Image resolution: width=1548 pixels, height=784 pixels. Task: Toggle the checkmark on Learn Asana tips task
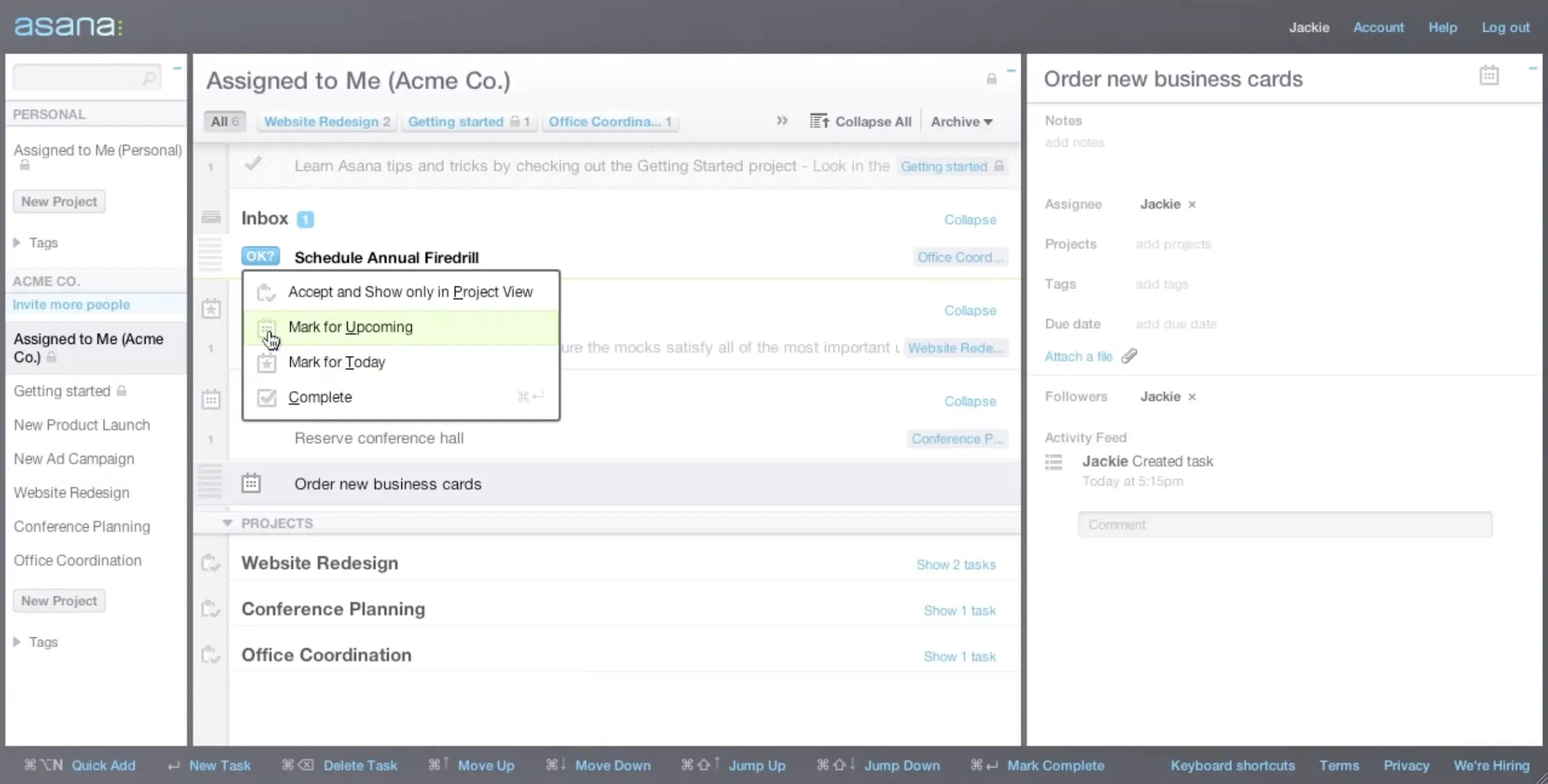pos(253,164)
